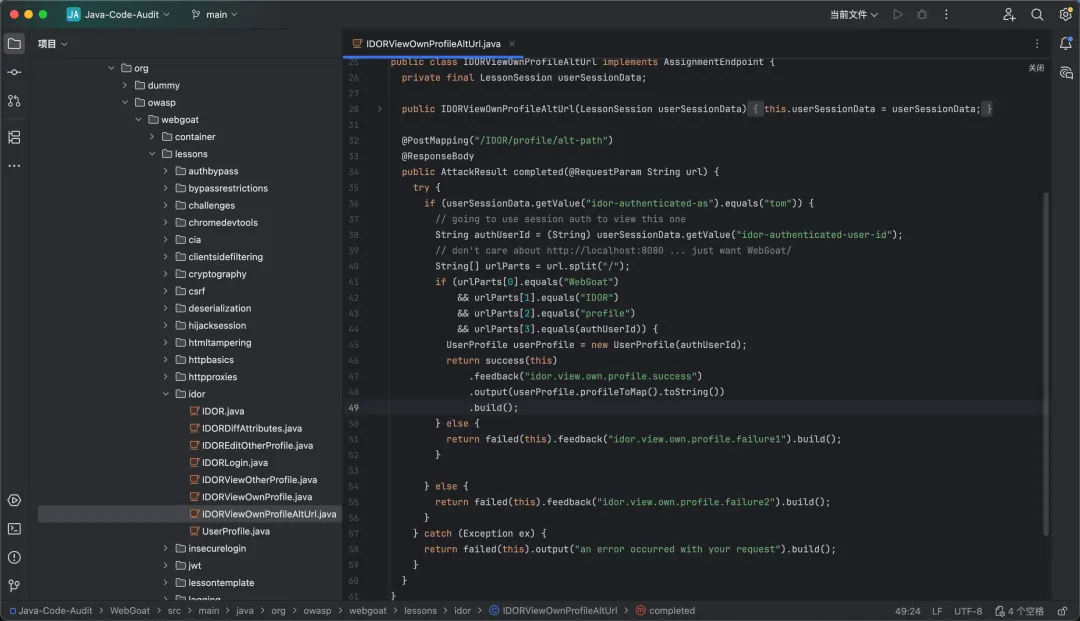1080x621 pixels.
Task: Click the Debug bug icon
Action: [x=922, y=15]
